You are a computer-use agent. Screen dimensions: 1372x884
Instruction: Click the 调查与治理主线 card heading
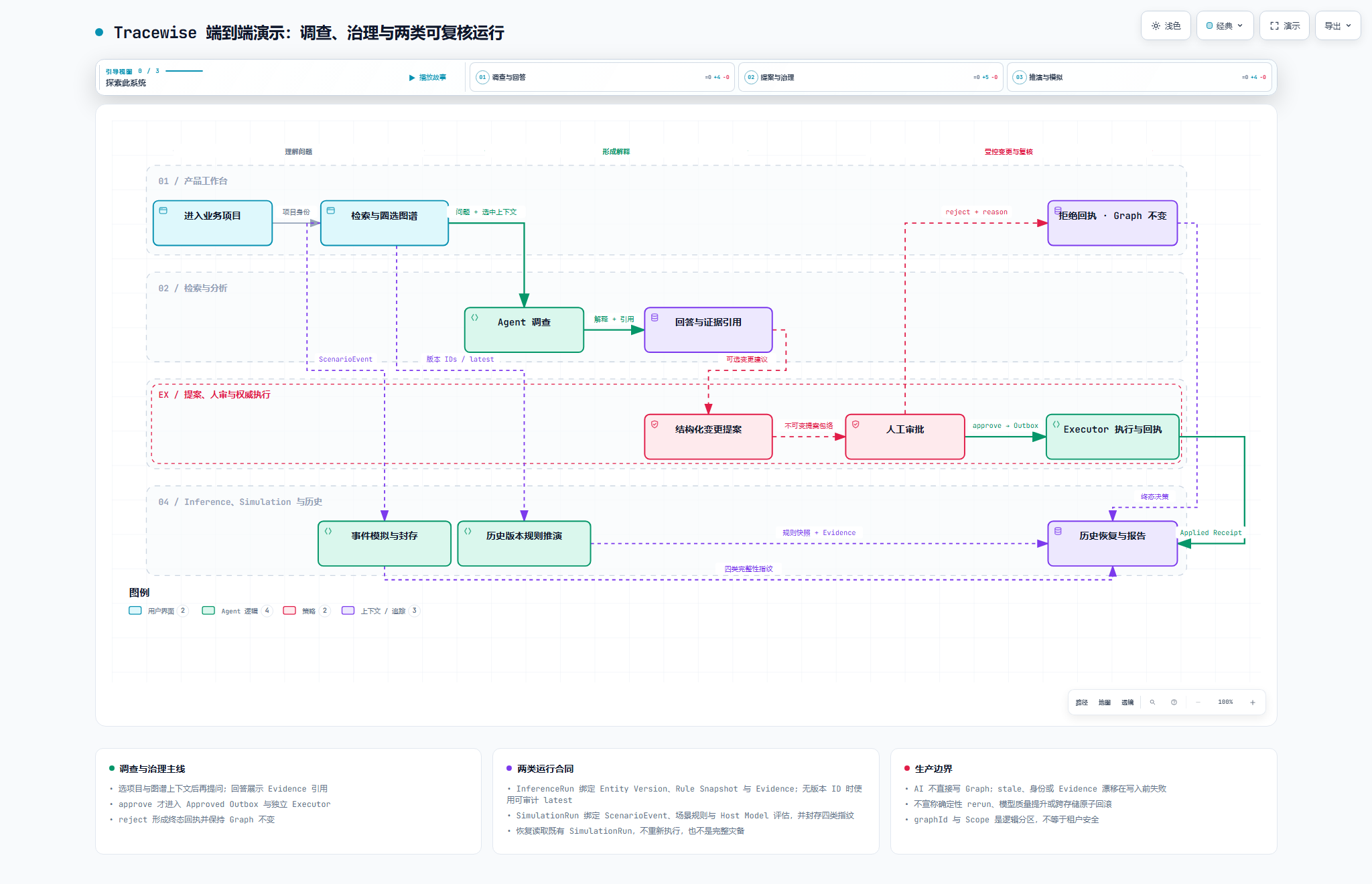(152, 769)
